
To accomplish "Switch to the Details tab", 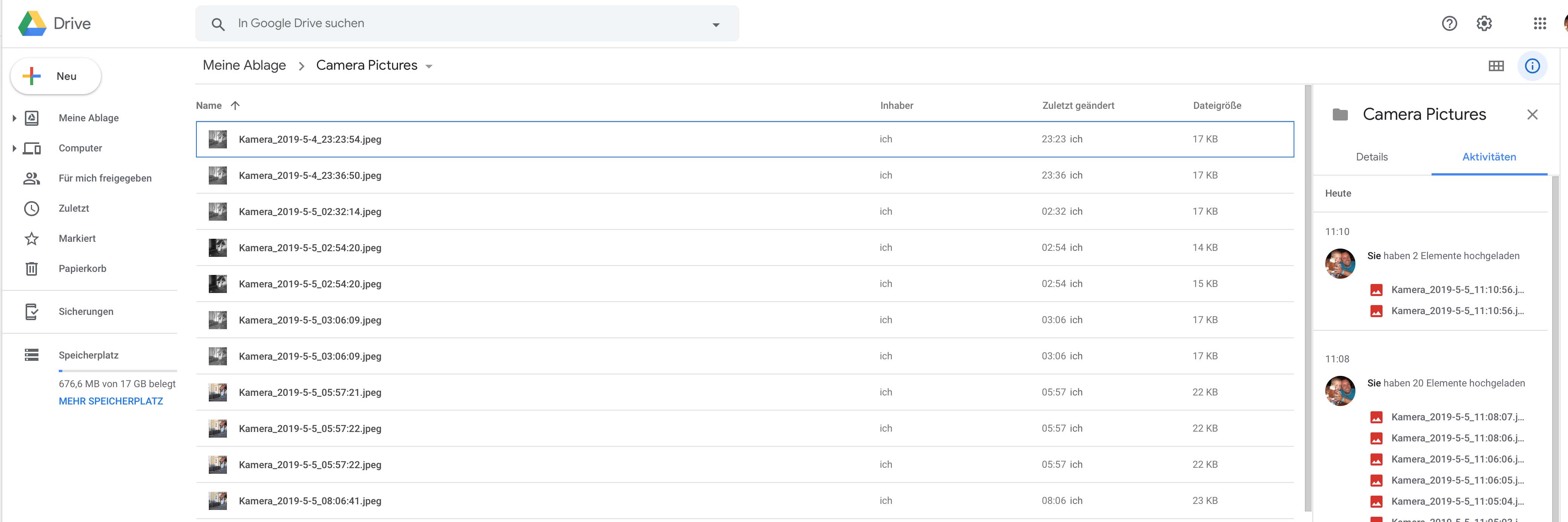I will (x=1371, y=157).
